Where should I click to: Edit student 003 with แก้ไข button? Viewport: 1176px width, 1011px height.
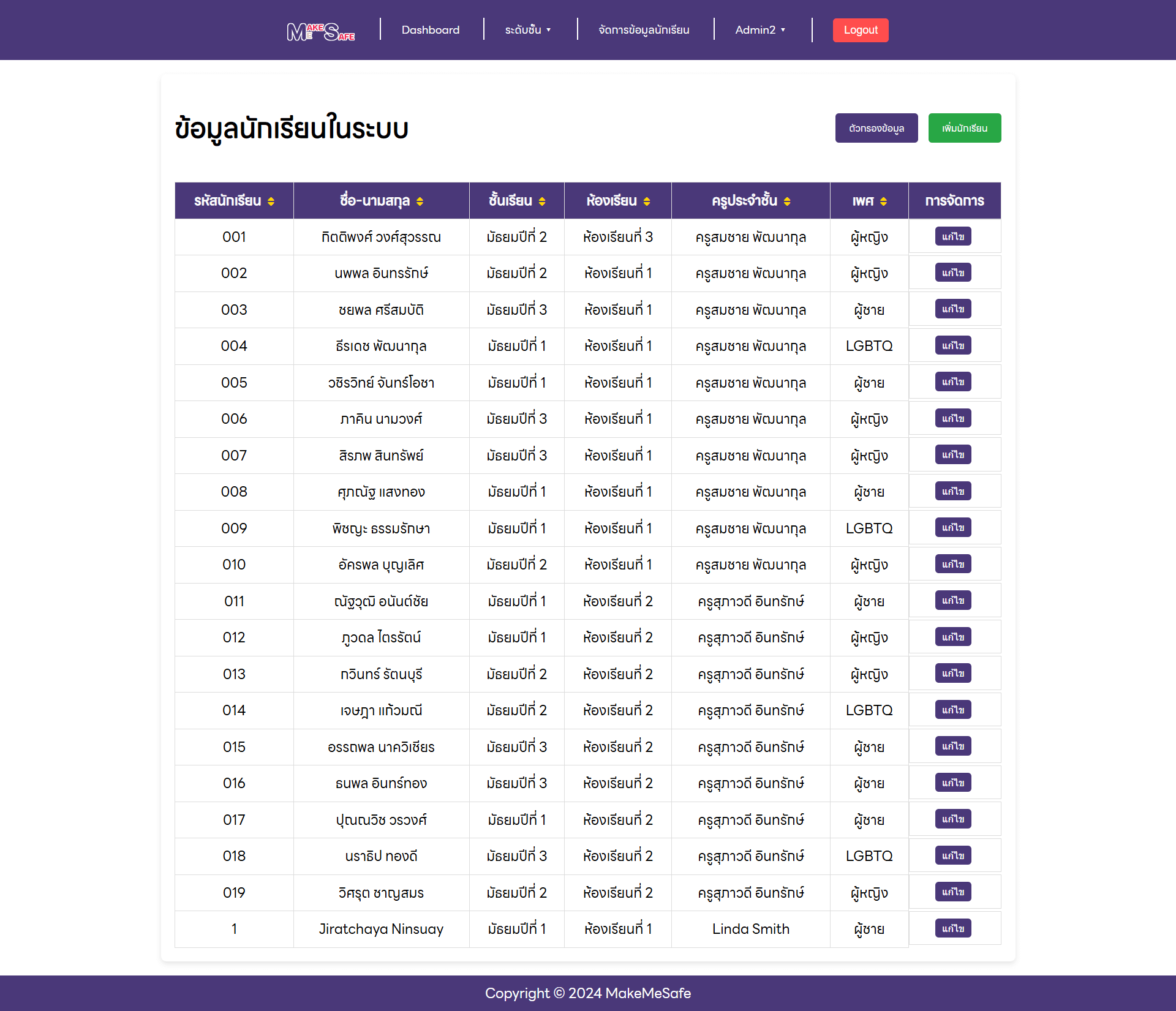tap(953, 309)
